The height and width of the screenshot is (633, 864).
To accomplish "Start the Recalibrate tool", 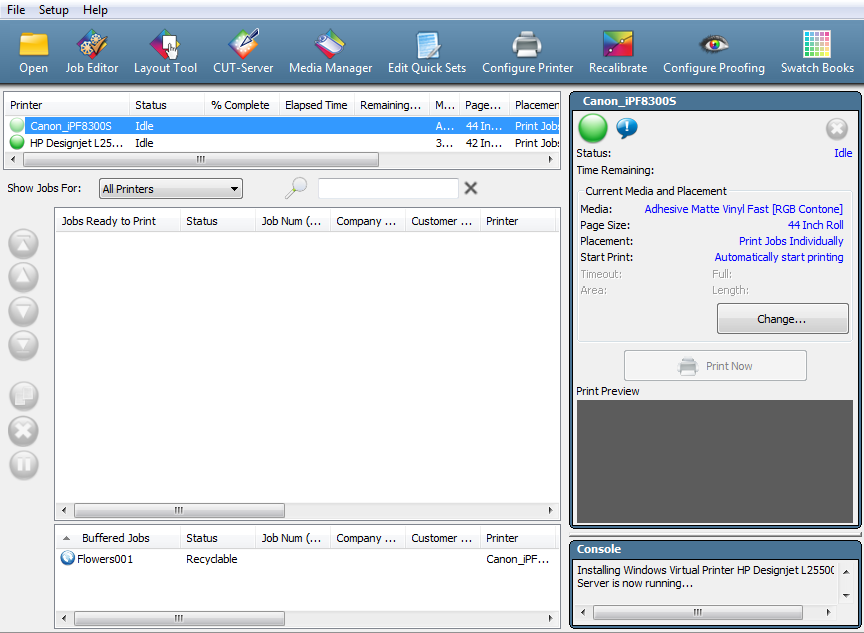I will click(x=617, y=52).
